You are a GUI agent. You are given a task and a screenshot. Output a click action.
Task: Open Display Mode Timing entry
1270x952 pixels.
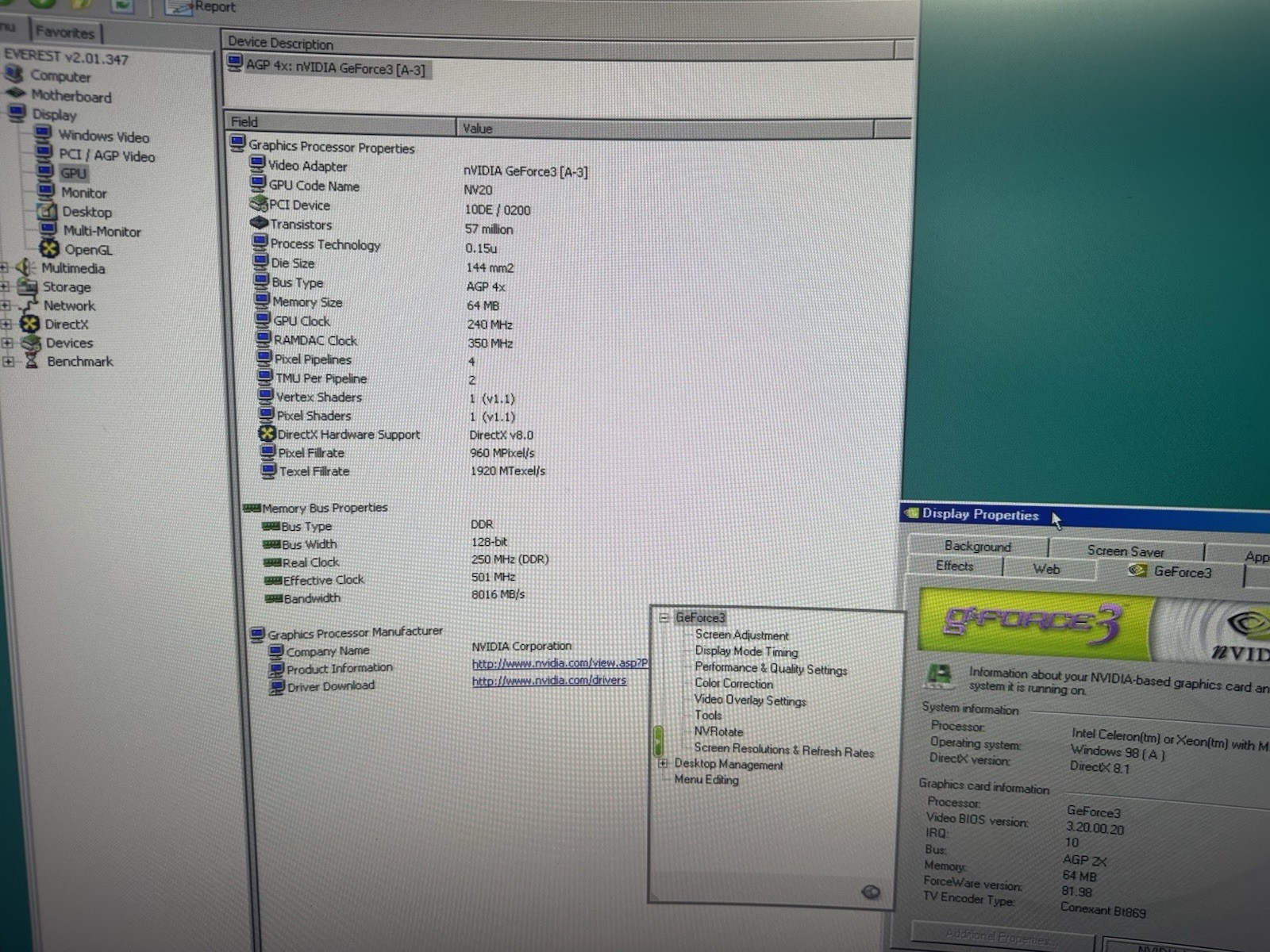click(747, 651)
